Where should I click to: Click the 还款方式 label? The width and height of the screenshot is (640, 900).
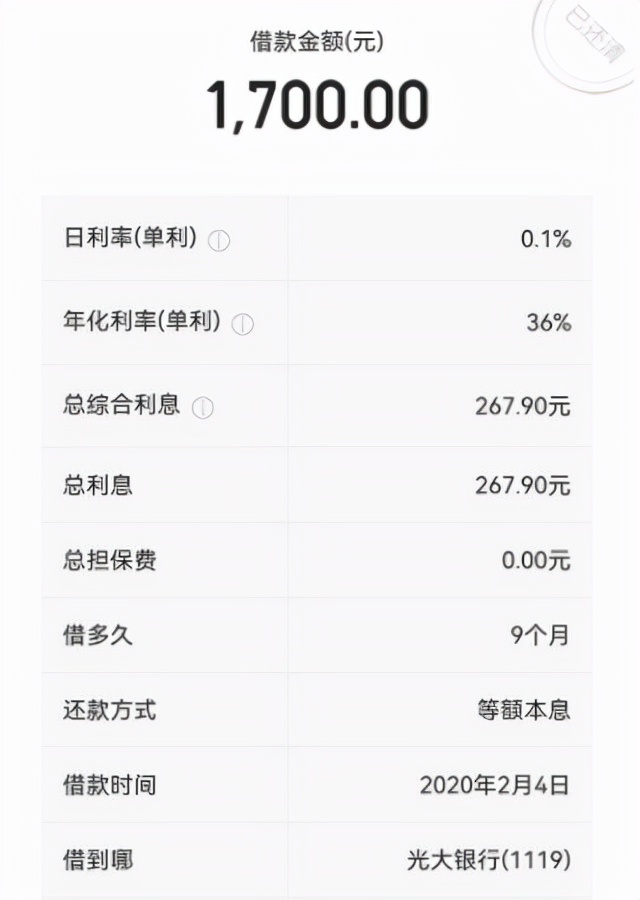109,710
